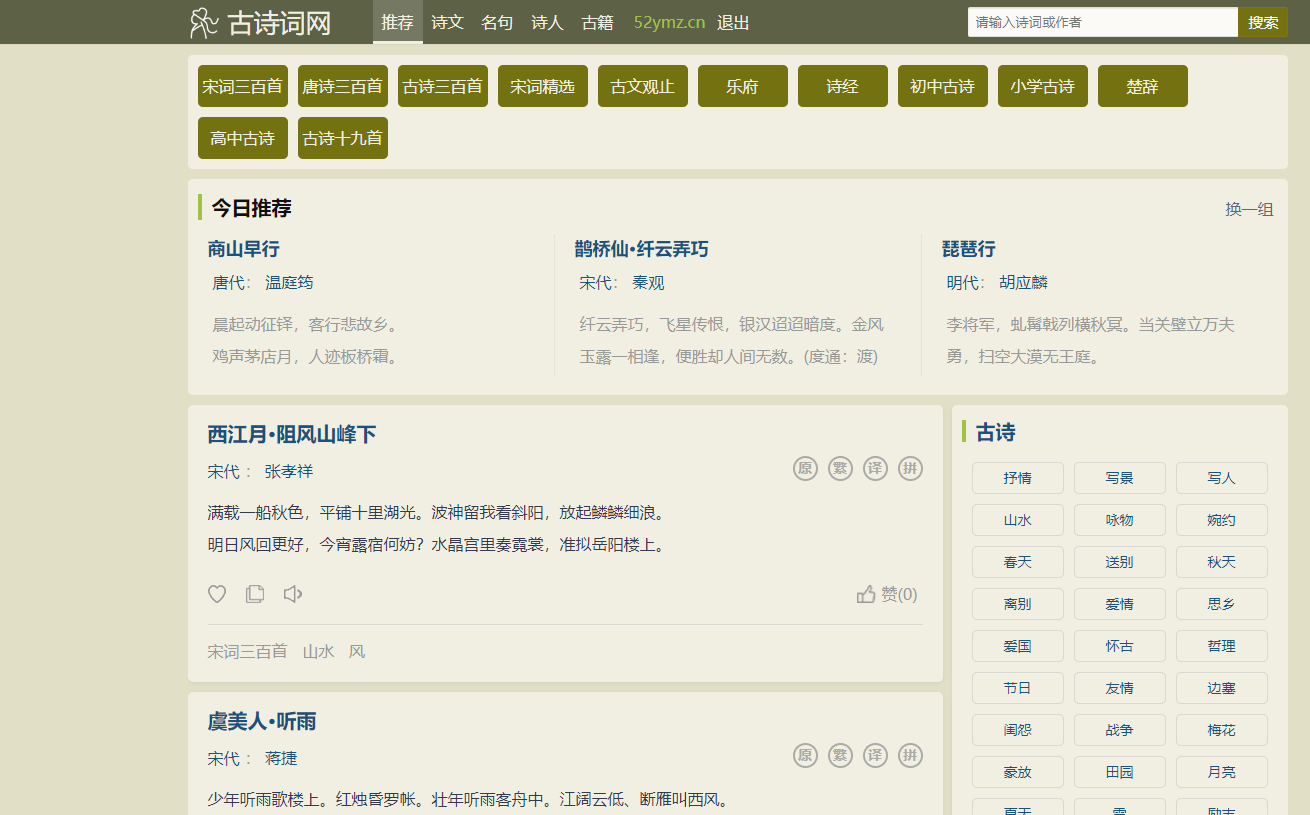
Task: Focus the poem search input field
Action: [x=1102, y=22]
